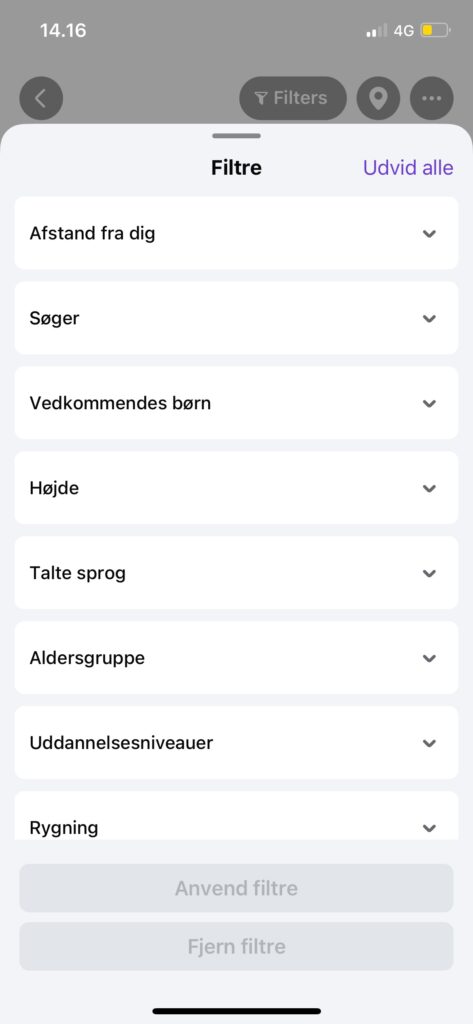The height and width of the screenshot is (1024, 473).
Task: Expand Talte sprog chevron
Action: (x=429, y=573)
